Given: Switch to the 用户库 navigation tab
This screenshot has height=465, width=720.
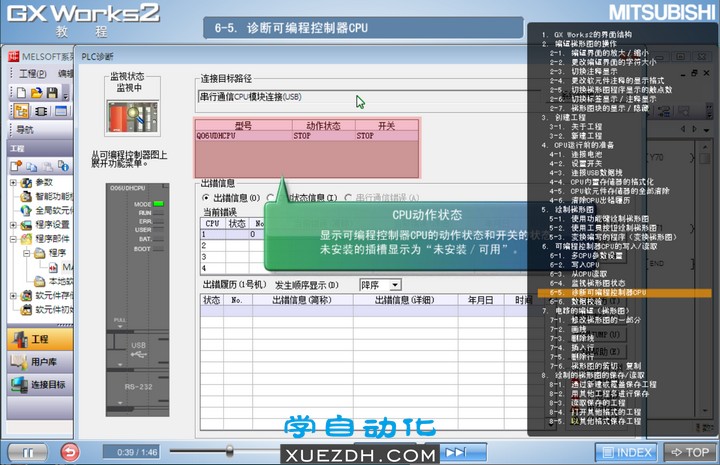Looking at the screenshot, I should coord(40,362).
